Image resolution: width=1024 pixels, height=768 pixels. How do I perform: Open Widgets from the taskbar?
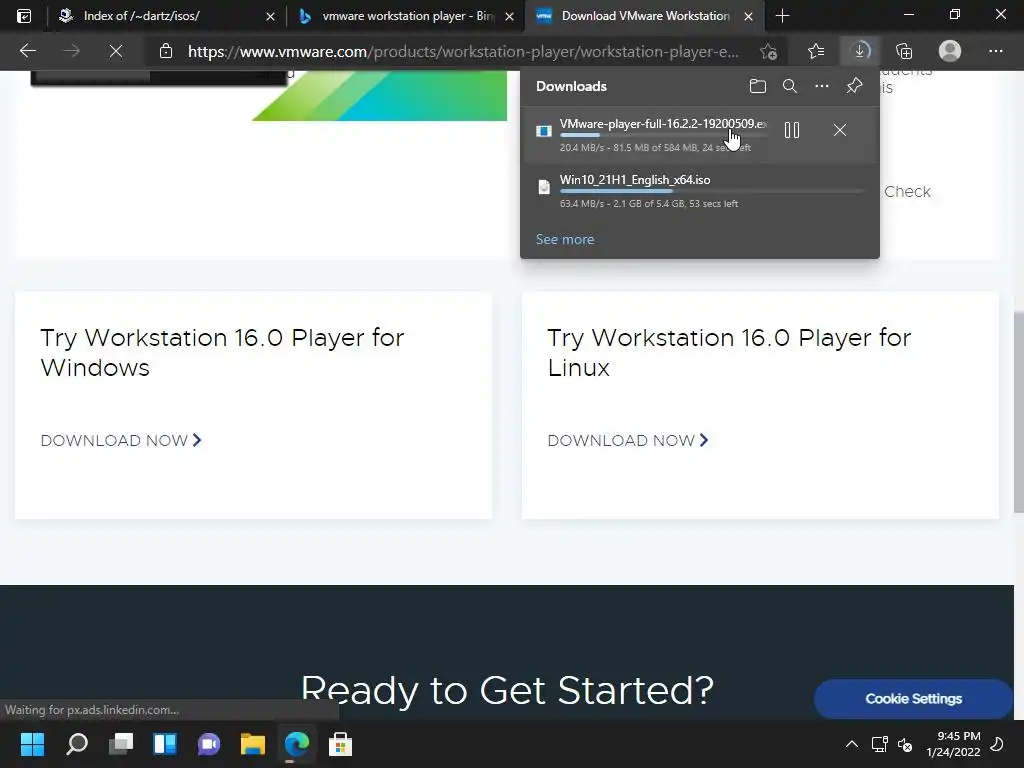(x=165, y=744)
